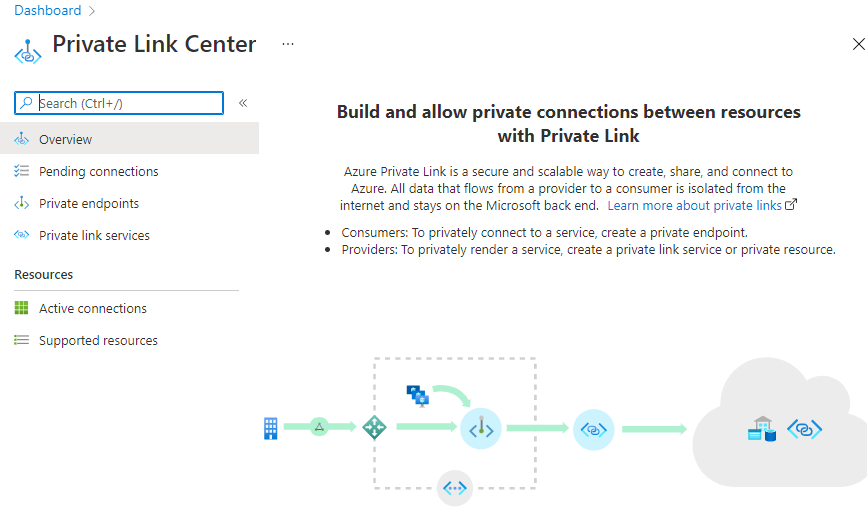867x517 pixels.
Task: Collapse the sidebar with double chevron
Action: tap(243, 103)
